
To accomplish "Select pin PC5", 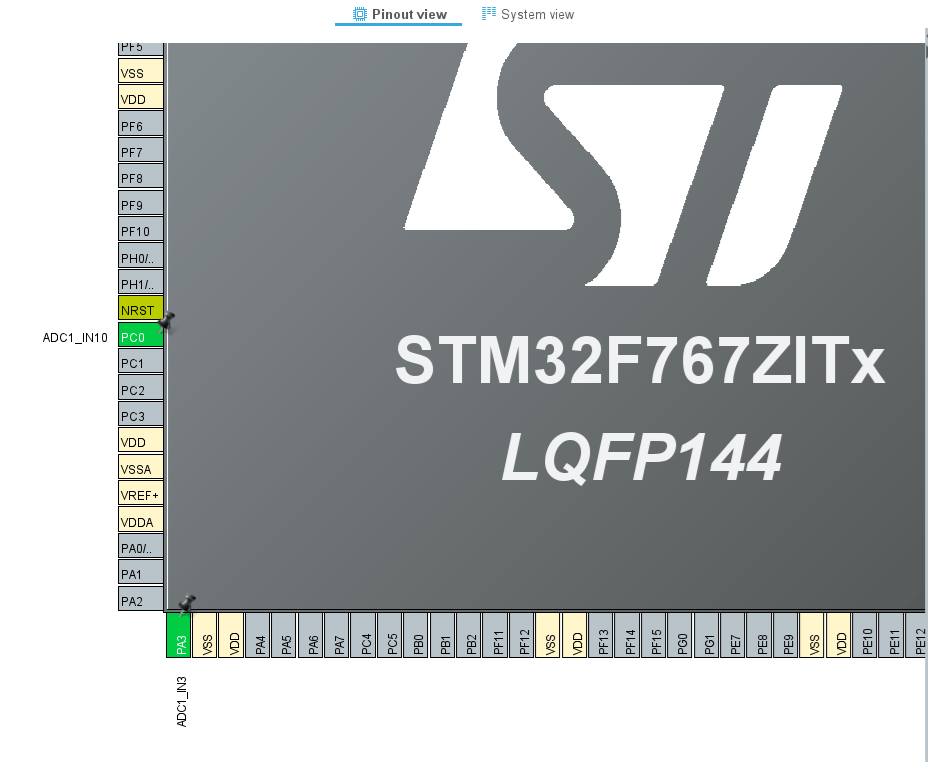I will pyautogui.click(x=389, y=635).
